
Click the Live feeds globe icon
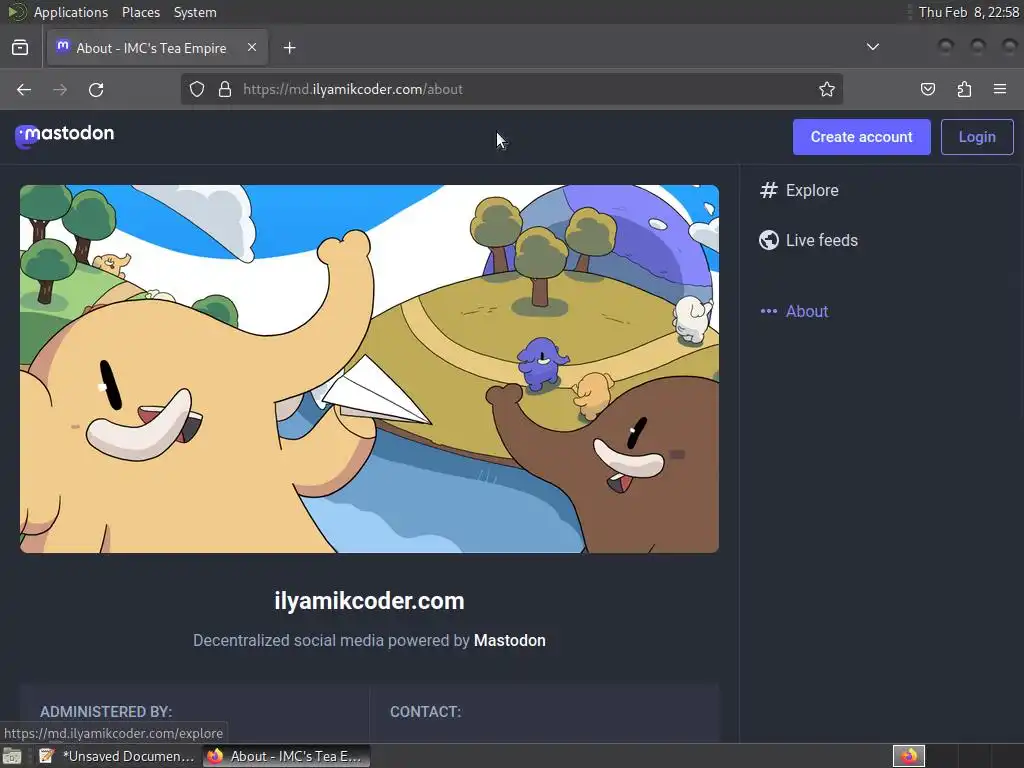click(769, 240)
